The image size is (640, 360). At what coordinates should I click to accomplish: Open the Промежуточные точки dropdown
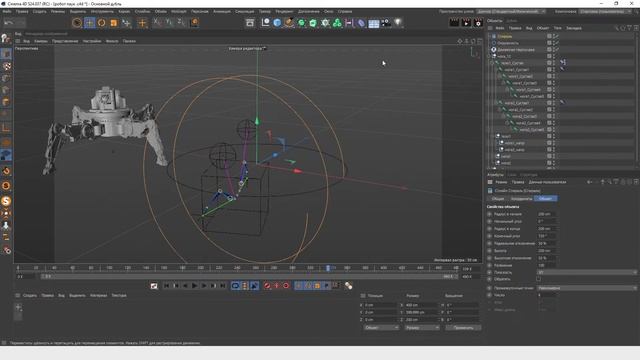(587, 288)
